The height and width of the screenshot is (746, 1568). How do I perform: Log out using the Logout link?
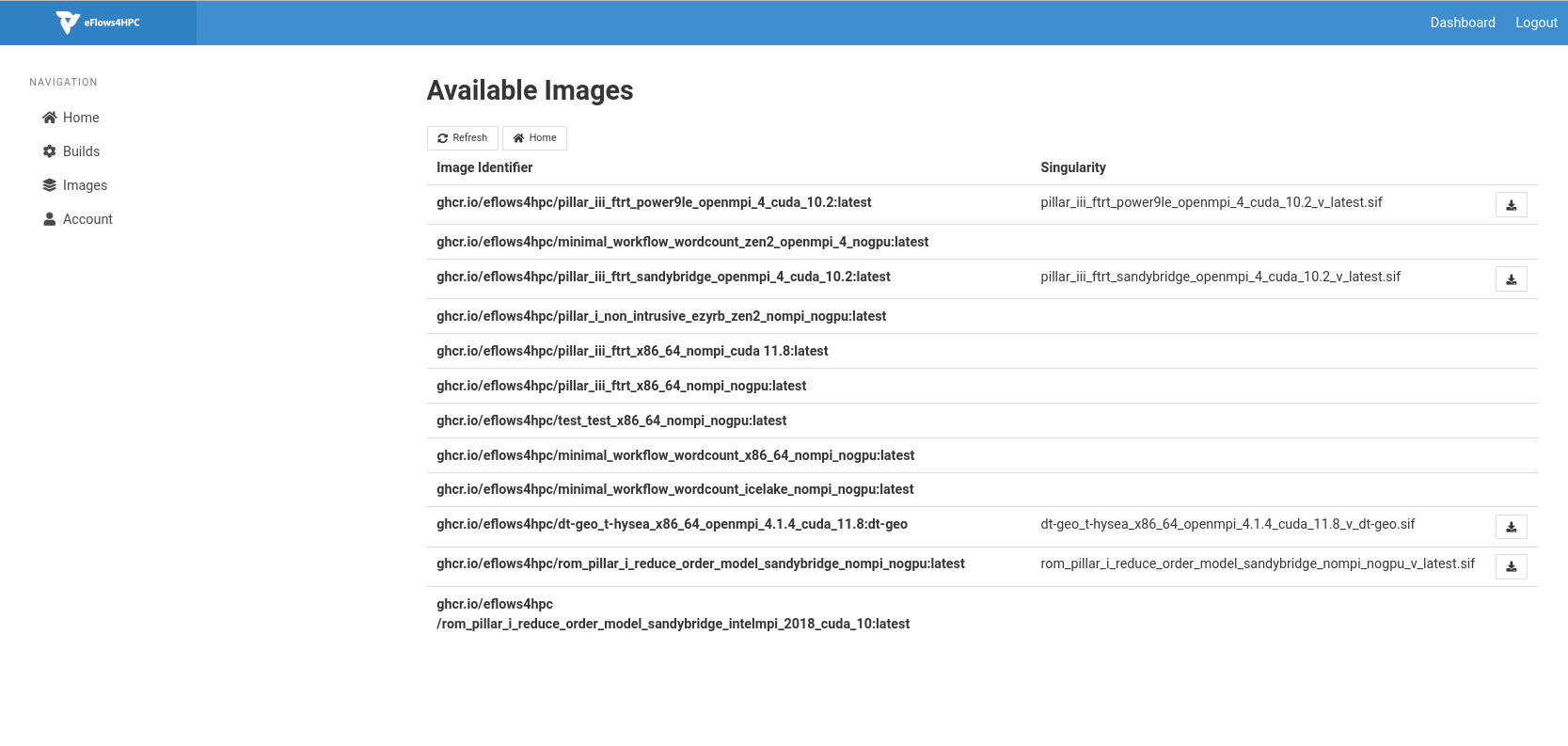1536,23
